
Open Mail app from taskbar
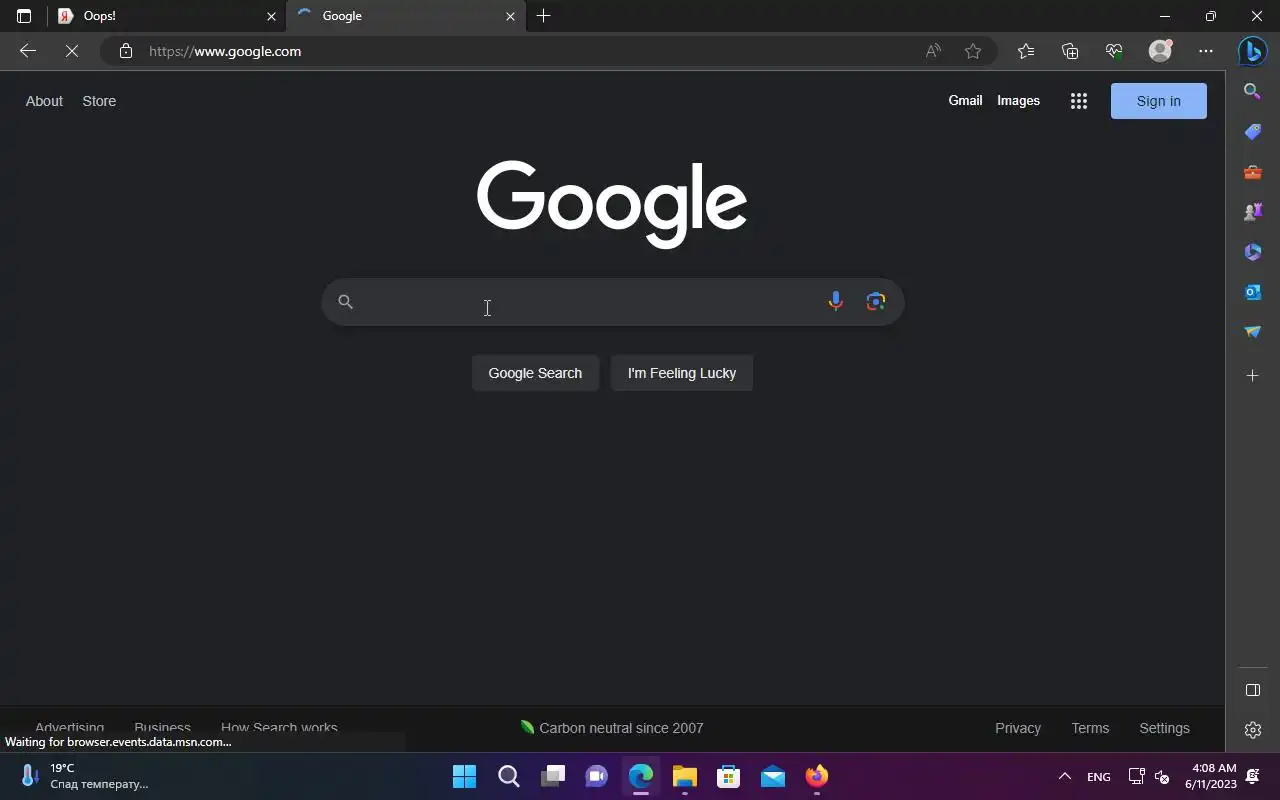tap(773, 776)
